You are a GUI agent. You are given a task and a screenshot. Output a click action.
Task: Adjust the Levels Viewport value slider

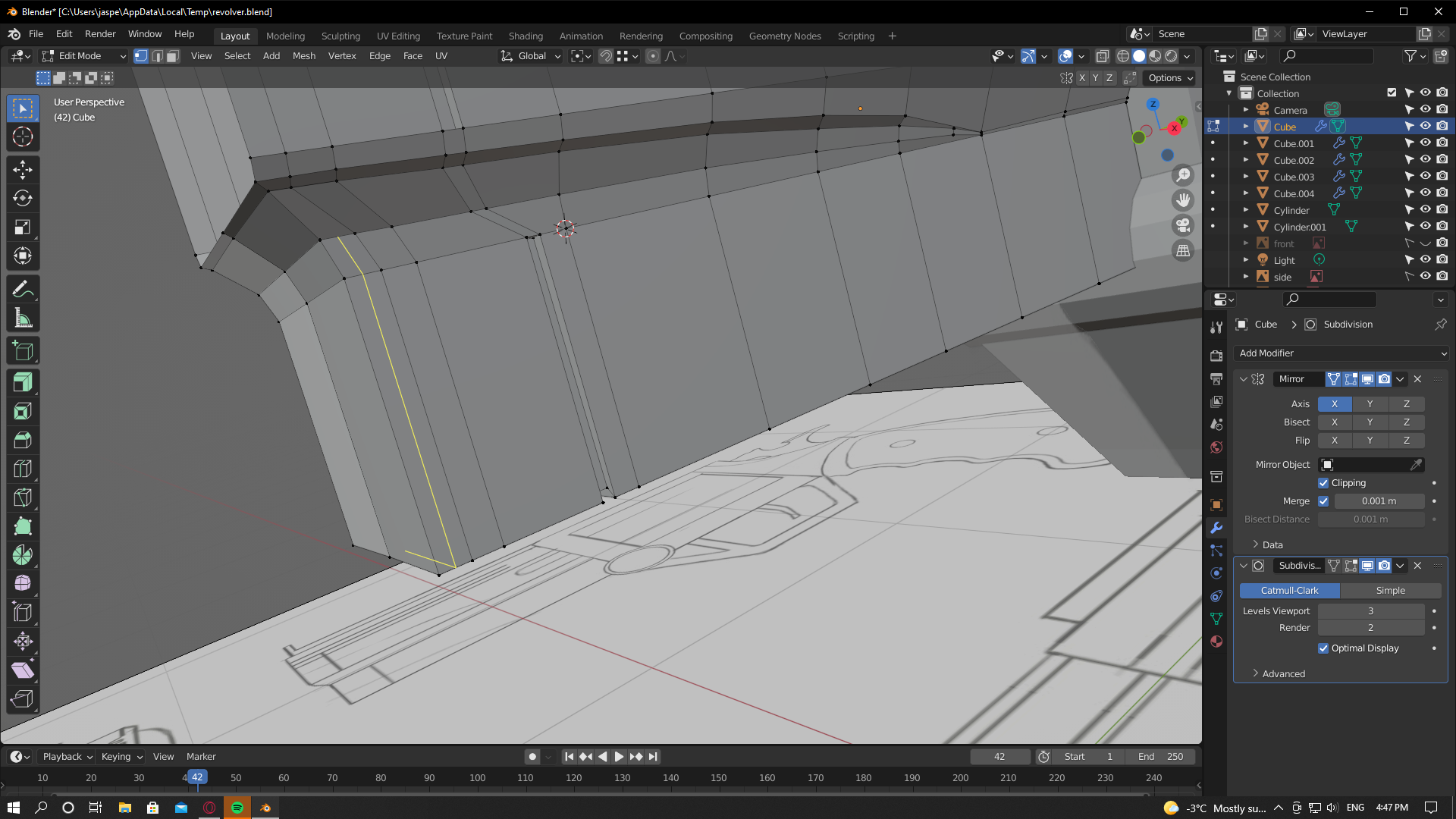[1370, 610]
